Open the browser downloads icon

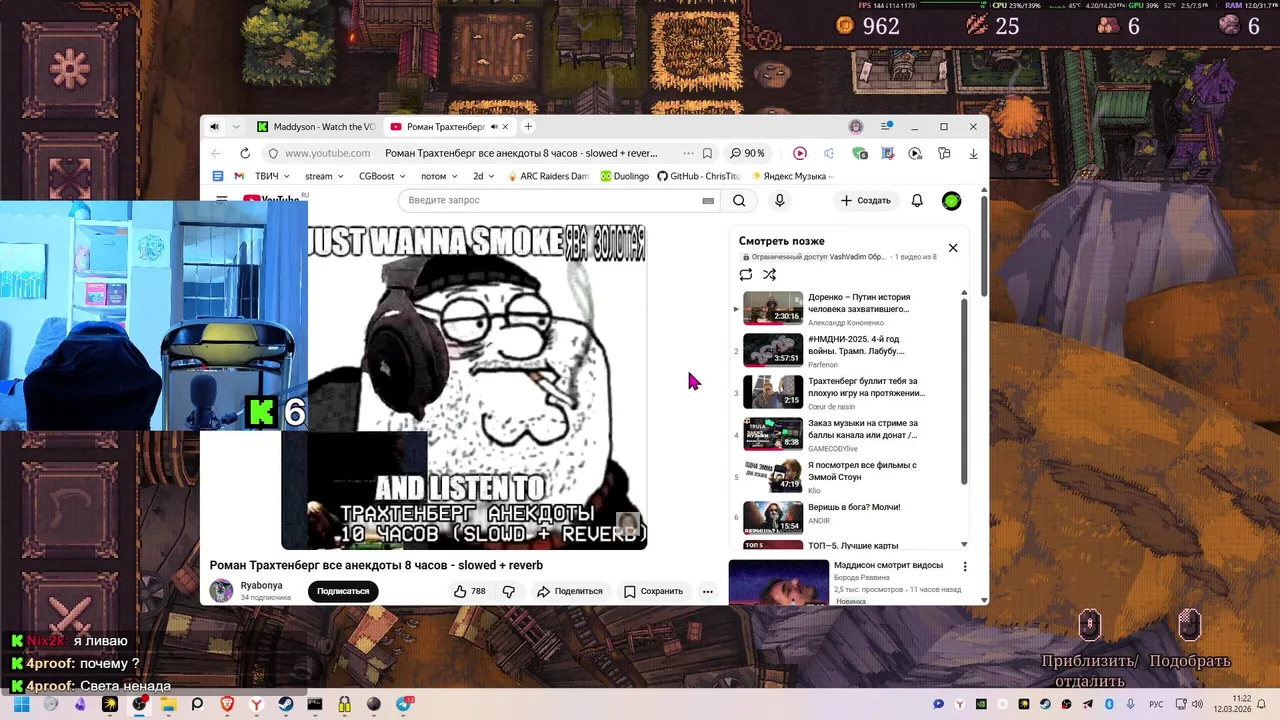[973, 153]
